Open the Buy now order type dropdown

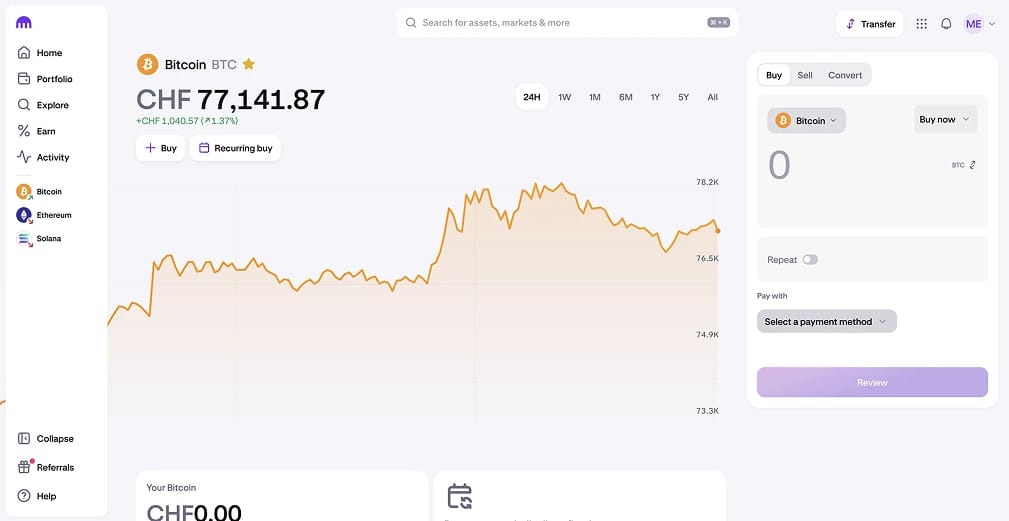945,120
